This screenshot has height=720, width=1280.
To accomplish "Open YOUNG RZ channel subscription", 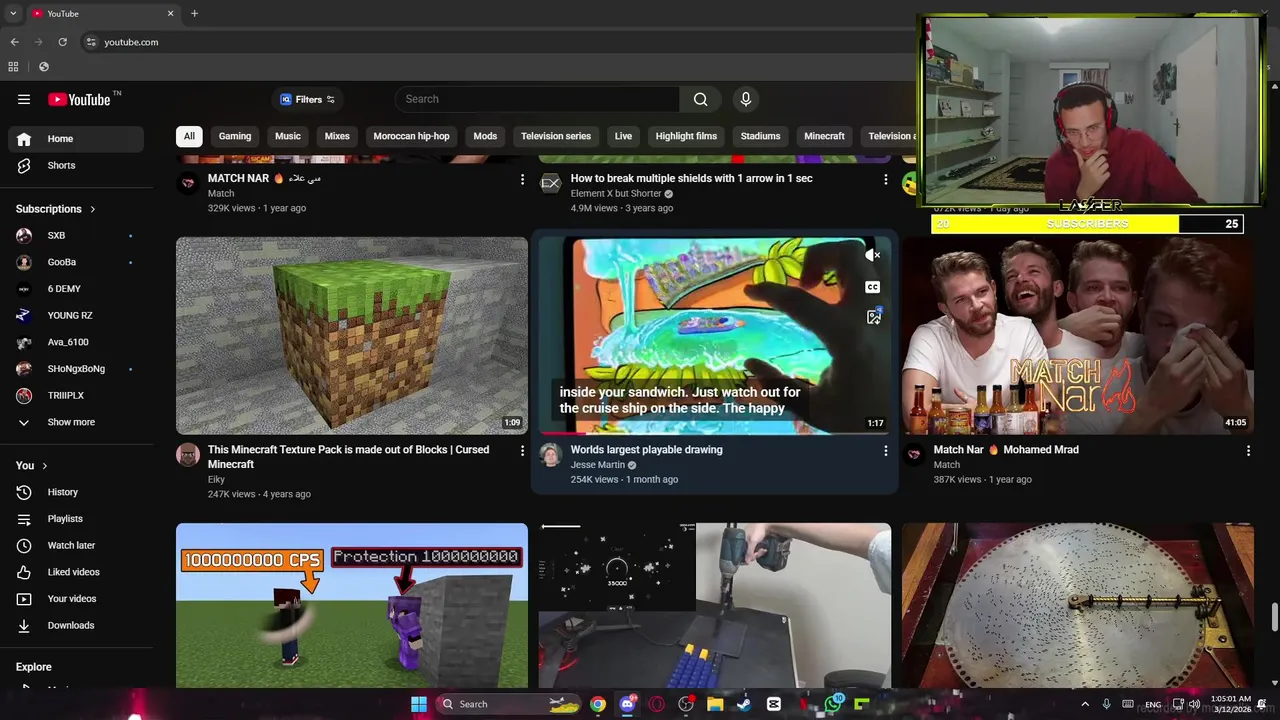I will point(76,315).
